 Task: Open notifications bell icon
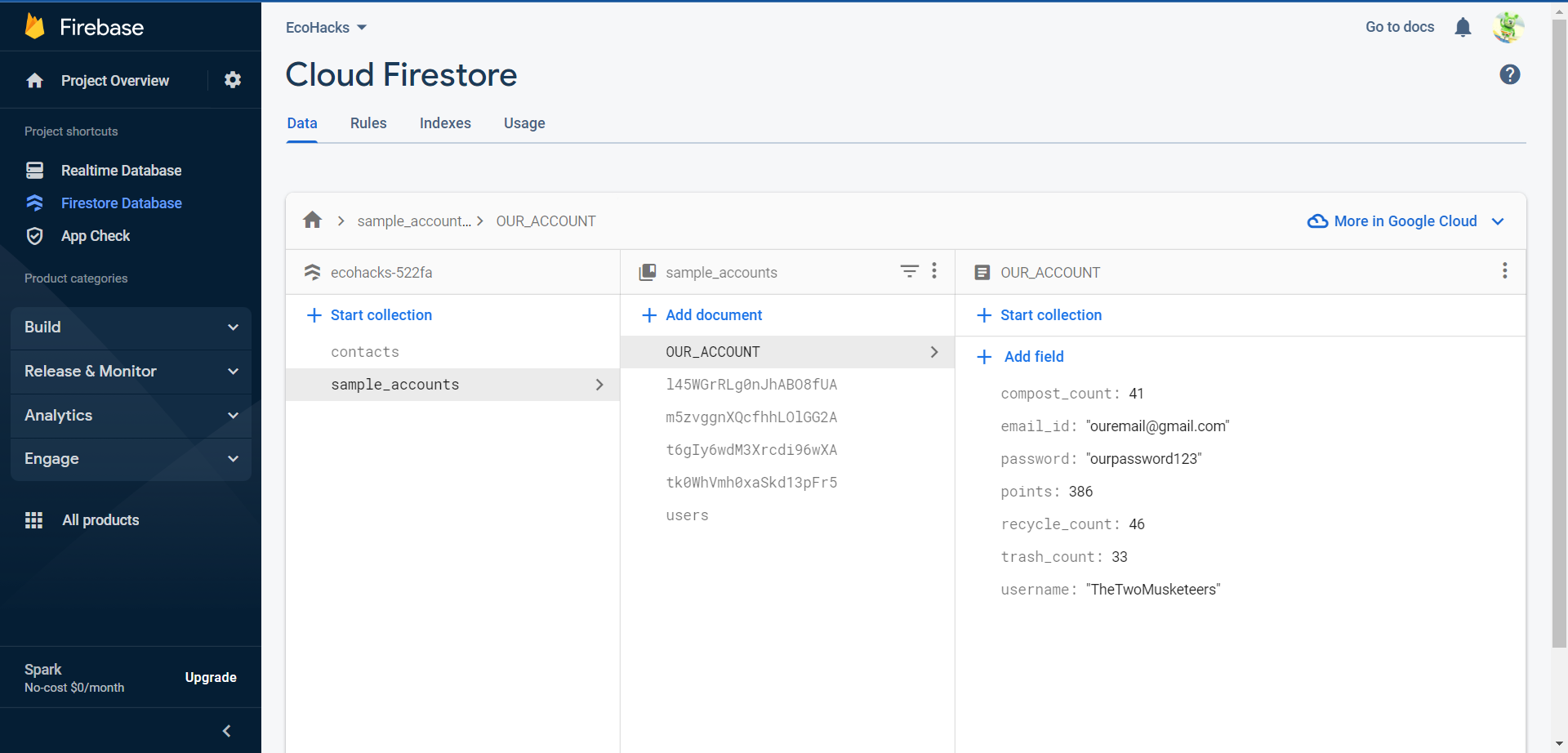point(1463,27)
